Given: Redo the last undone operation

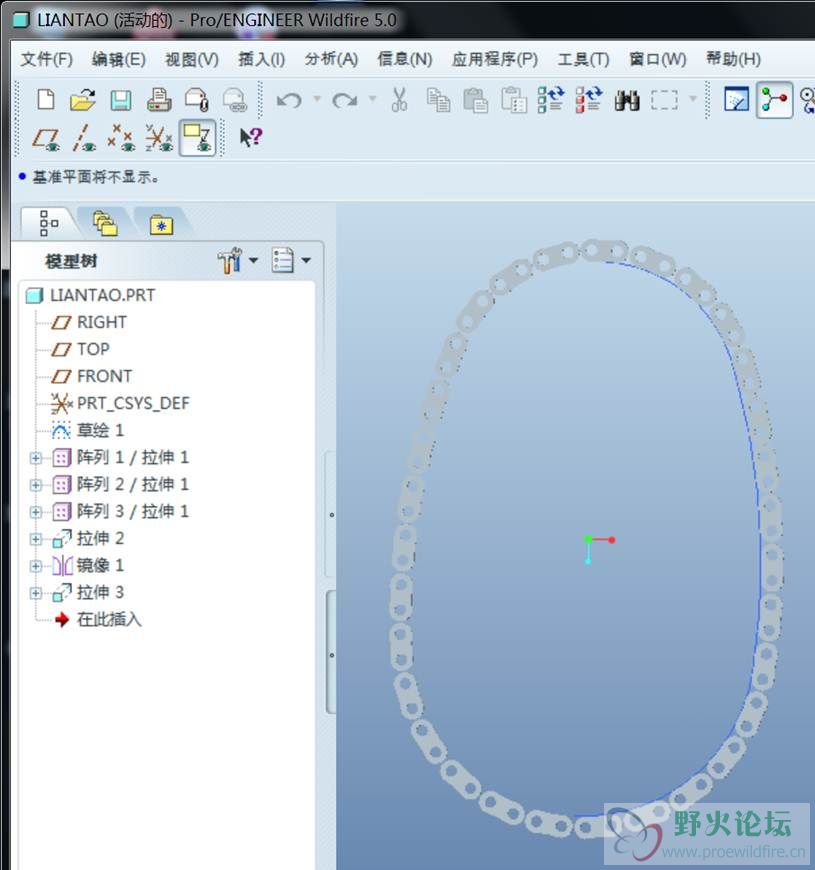Looking at the screenshot, I should [345, 100].
